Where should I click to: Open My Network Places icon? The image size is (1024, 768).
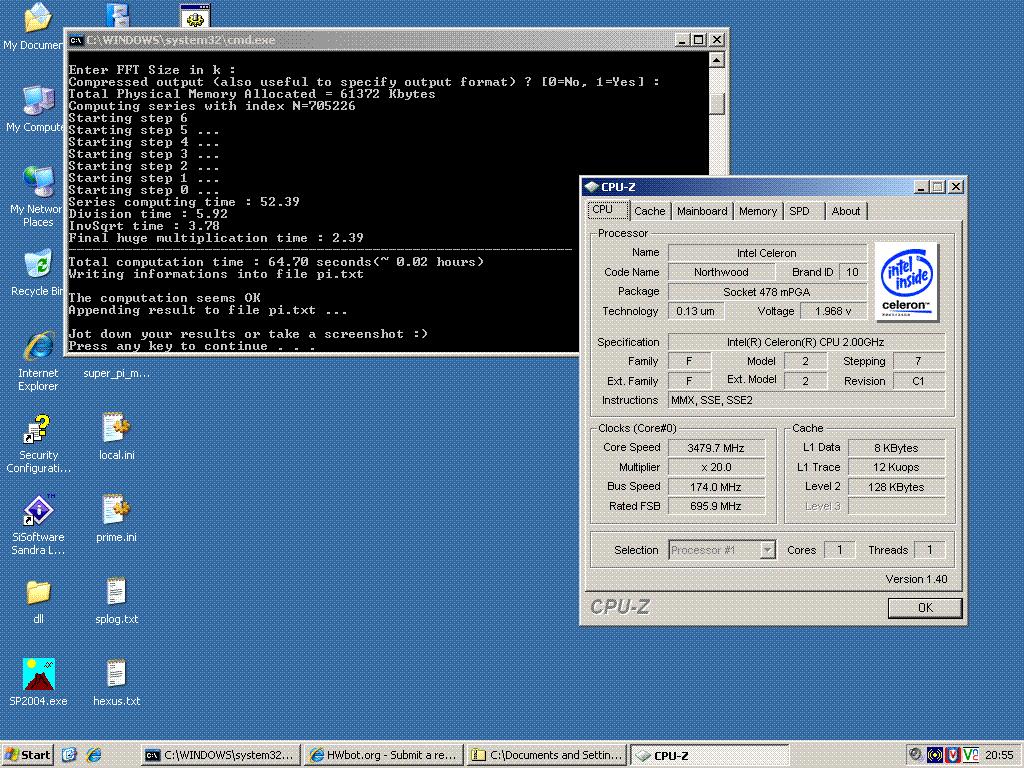(37, 182)
